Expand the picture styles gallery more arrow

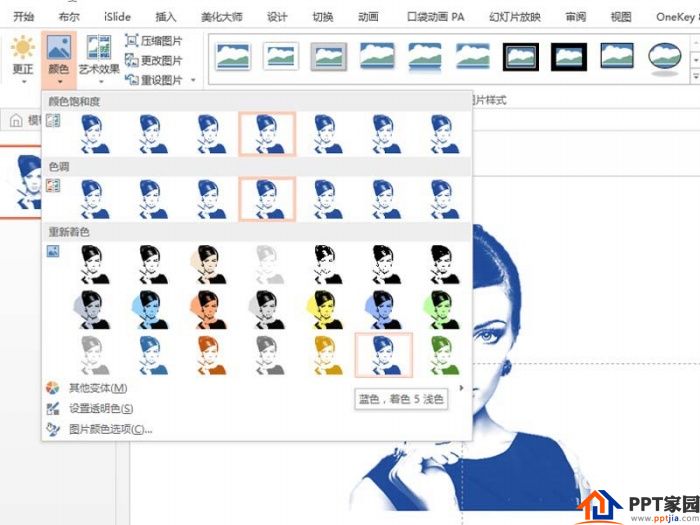[696, 77]
